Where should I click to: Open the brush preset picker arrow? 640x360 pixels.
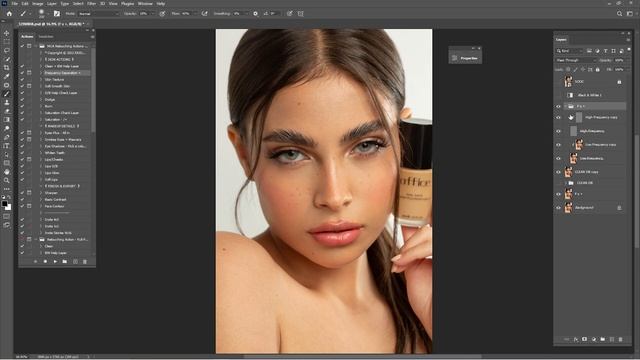click(48, 13)
